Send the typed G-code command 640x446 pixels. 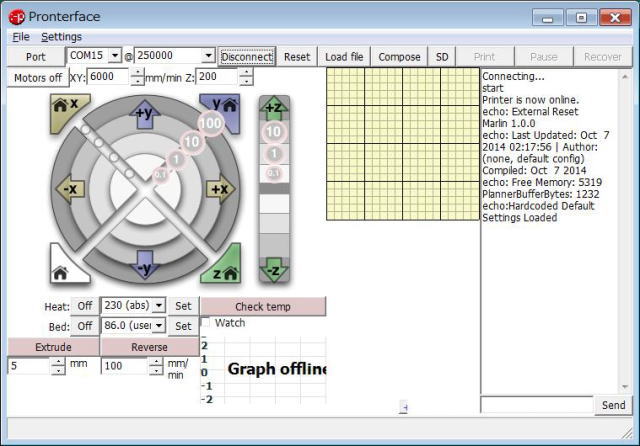[x=613, y=405]
